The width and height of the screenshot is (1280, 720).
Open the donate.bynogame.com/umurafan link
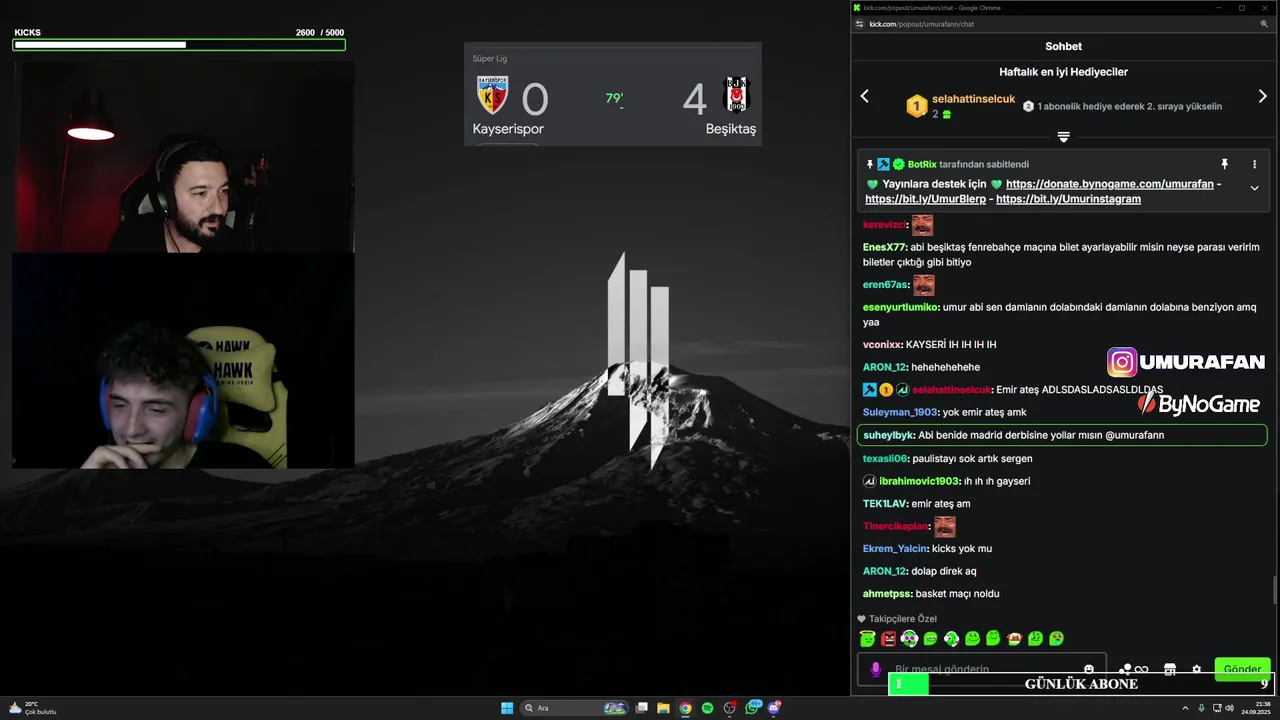pos(1110,184)
